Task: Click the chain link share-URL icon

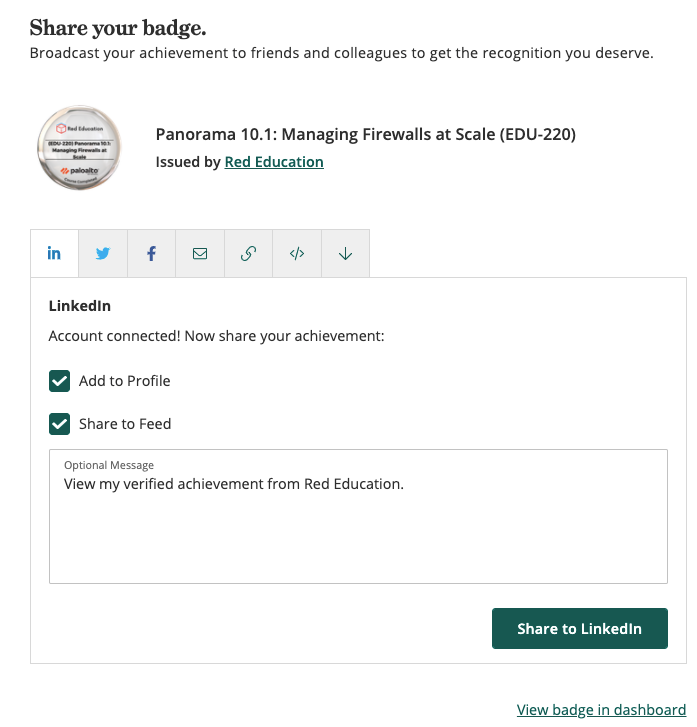Action: pos(248,254)
